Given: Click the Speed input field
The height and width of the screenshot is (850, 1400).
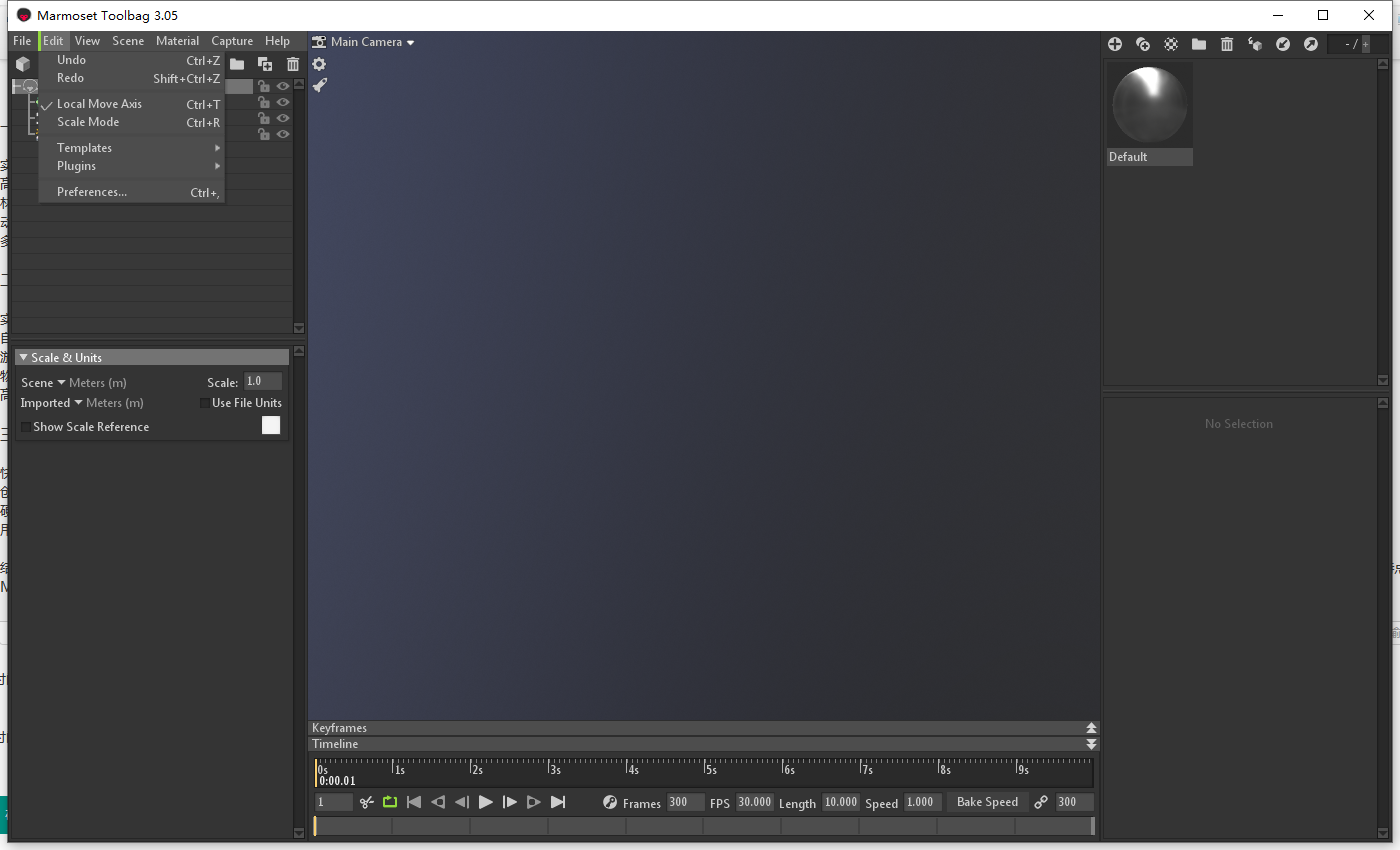Looking at the screenshot, I should click(x=923, y=802).
